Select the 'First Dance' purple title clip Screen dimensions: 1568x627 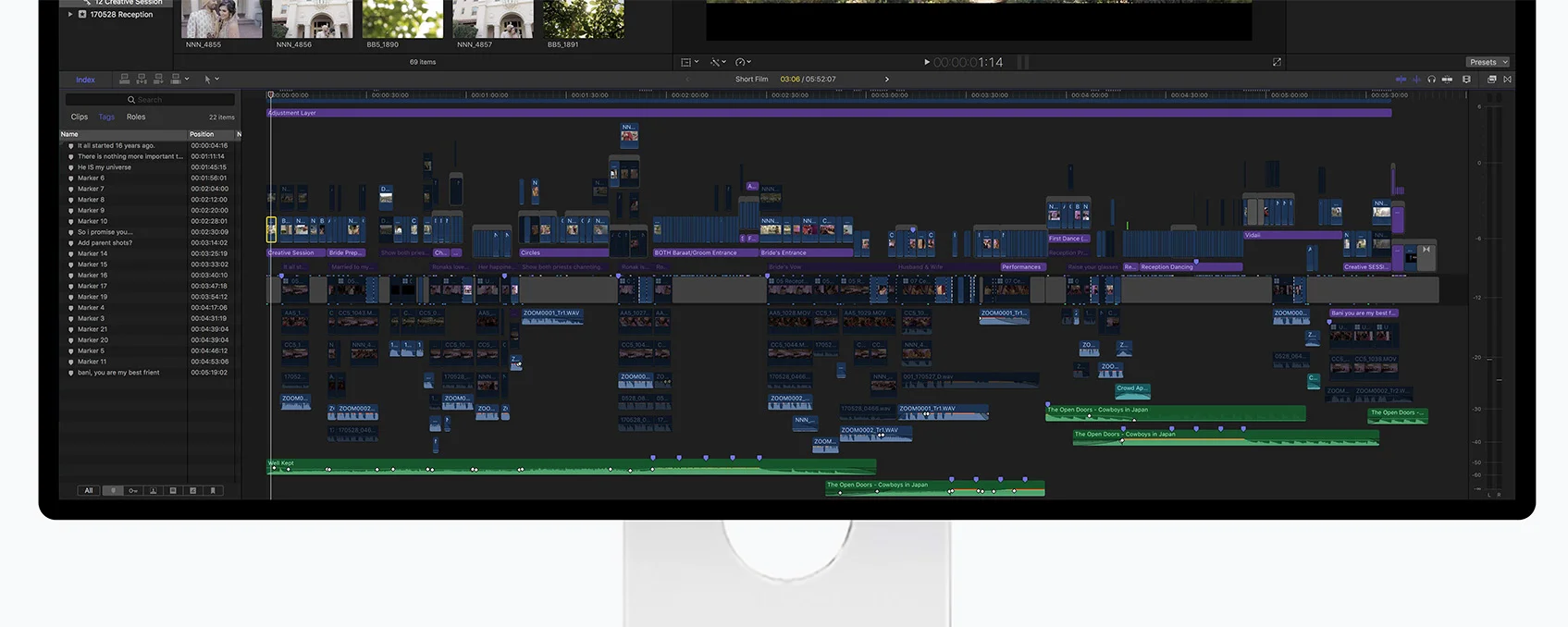click(x=1068, y=239)
